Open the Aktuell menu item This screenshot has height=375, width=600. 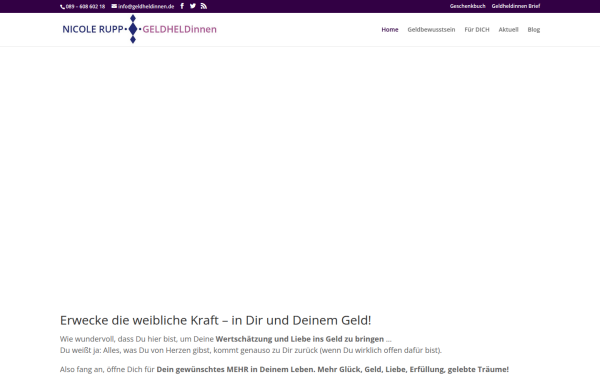point(508,29)
